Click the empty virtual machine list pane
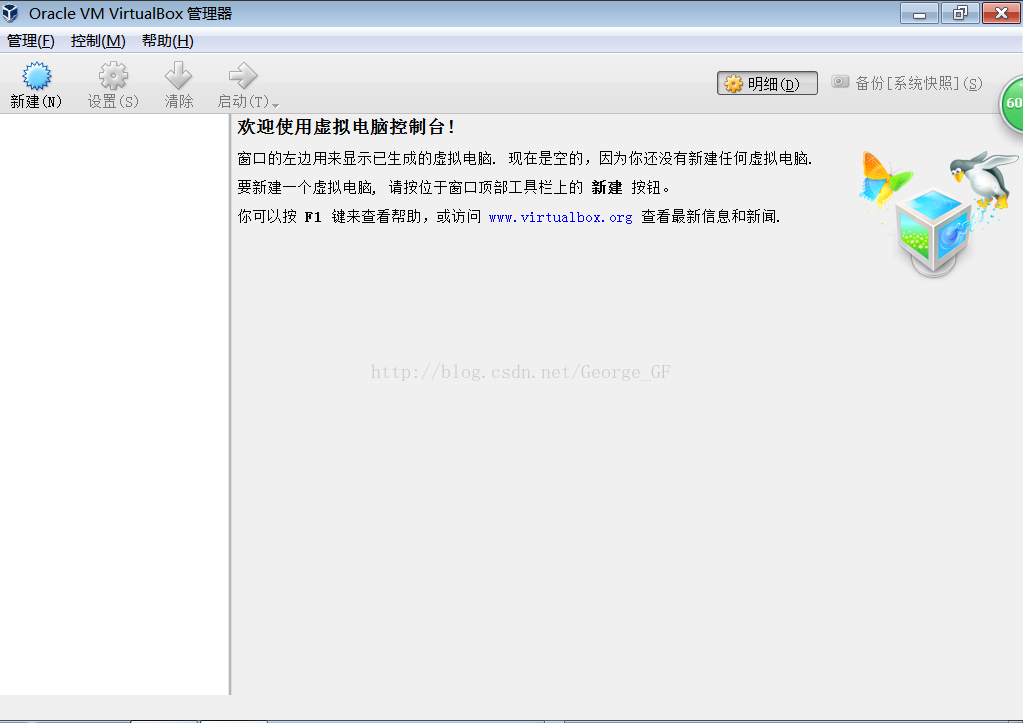 point(114,405)
